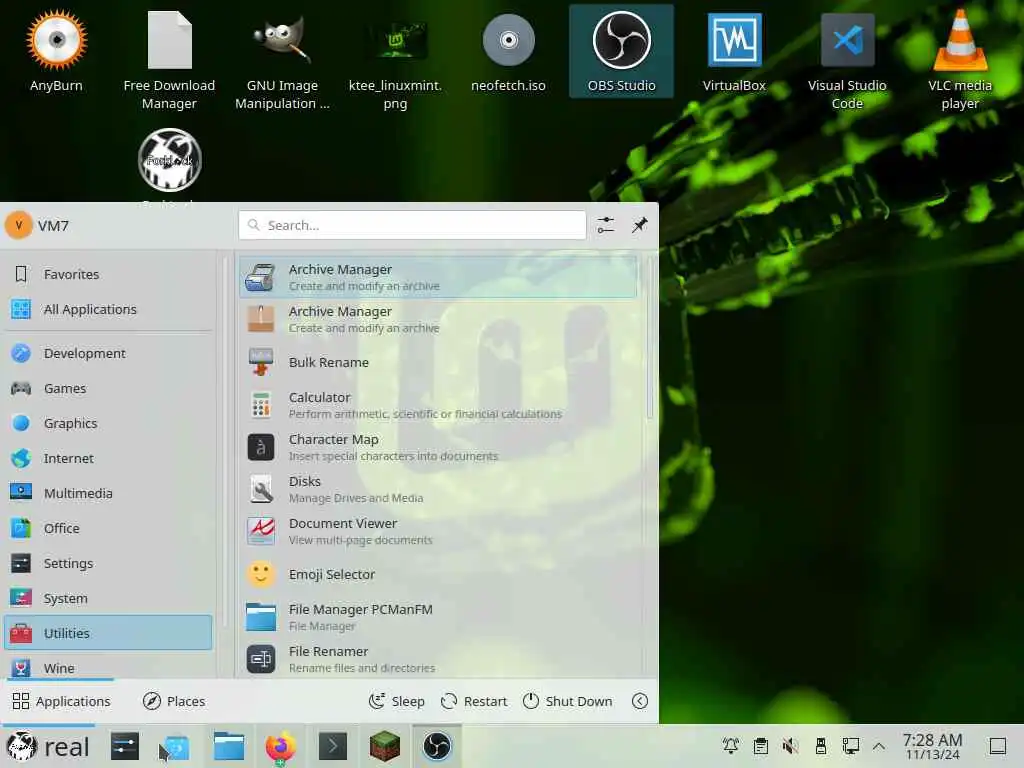This screenshot has height=768, width=1024.
Task: Open launcher configure settings icon
Action: (x=605, y=225)
